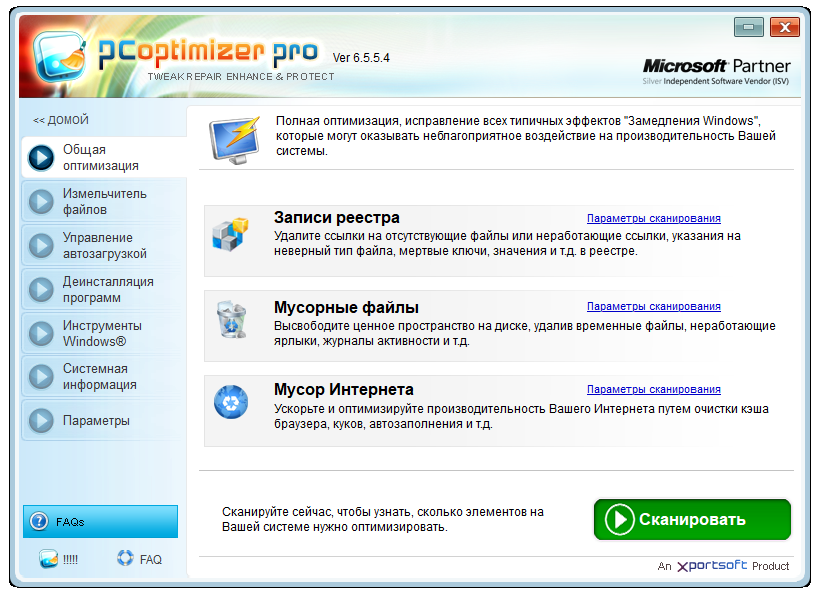Viewport: 817px width, 591px height.
Task: Open Инструменты Windows section
Action: point(104,333)
